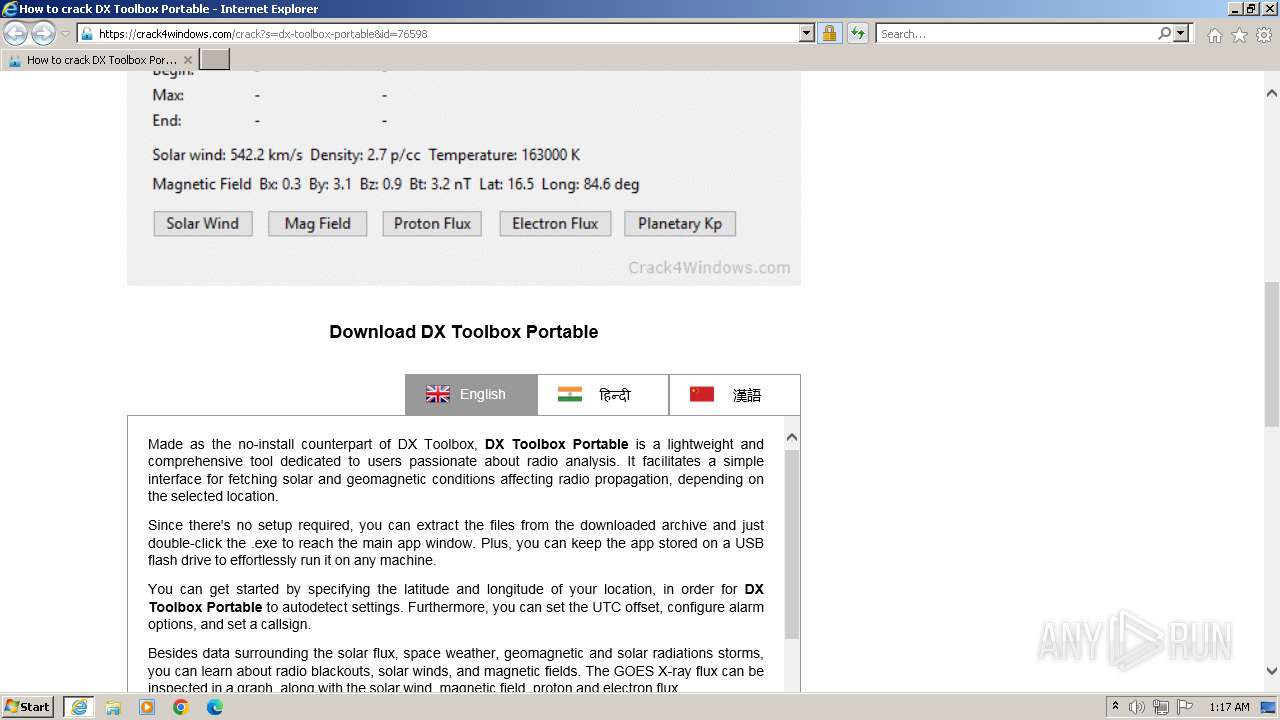Open the Windows Start button
This screenshot has height=720, width=1280.
coord(27,707)
